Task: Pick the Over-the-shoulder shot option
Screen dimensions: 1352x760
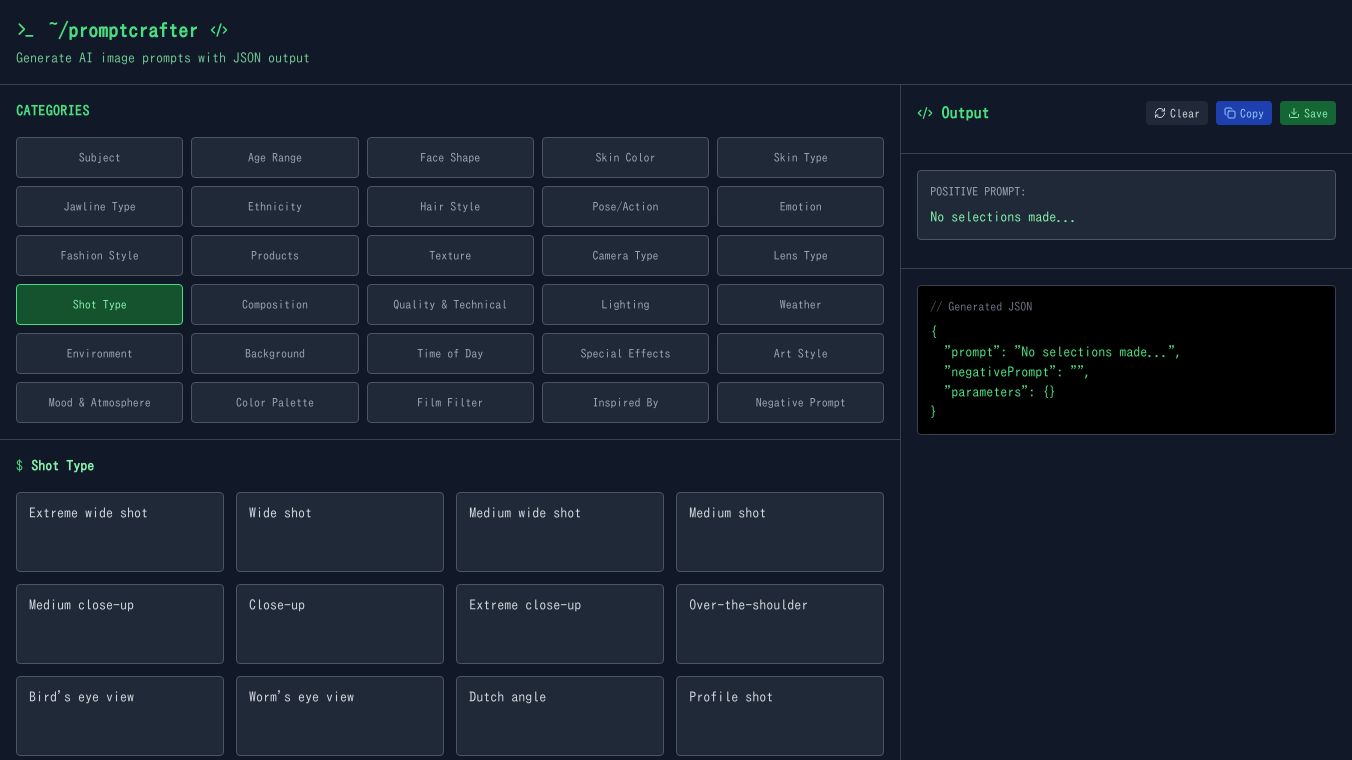Action: click(x=780, y=624)
